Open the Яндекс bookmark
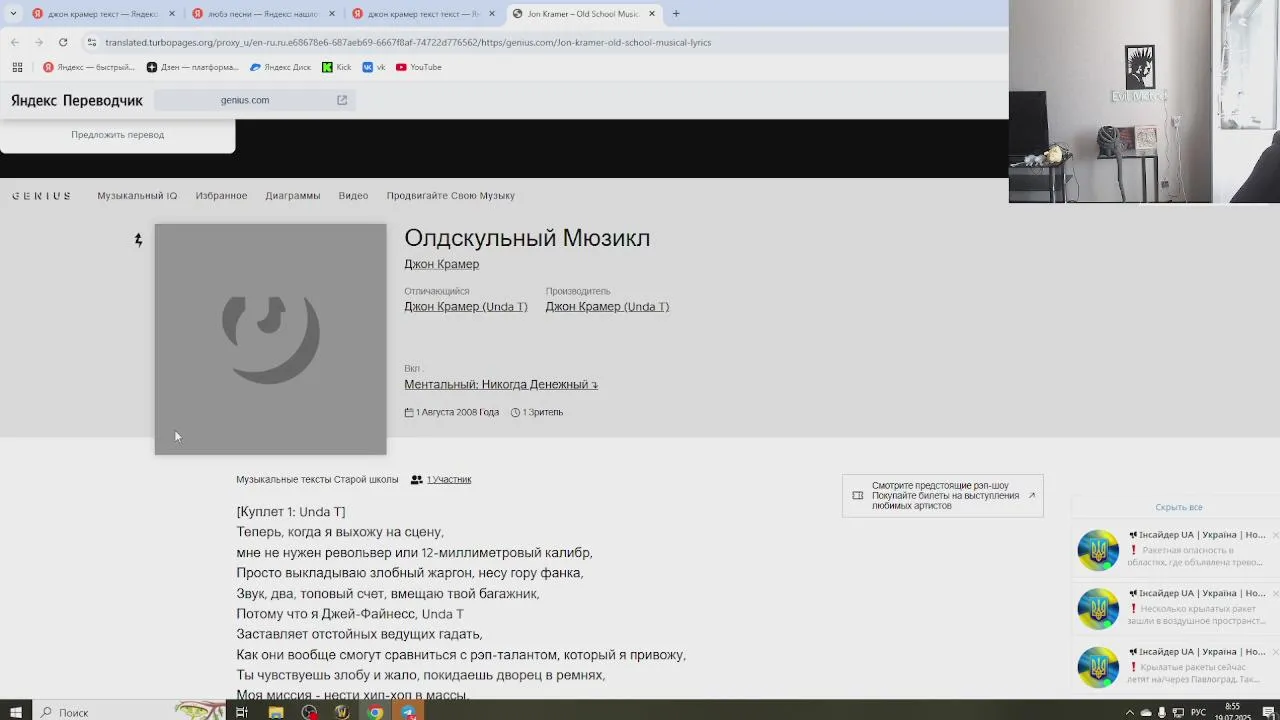Viewport: 1280px width, 720px height. coord(88,67)
